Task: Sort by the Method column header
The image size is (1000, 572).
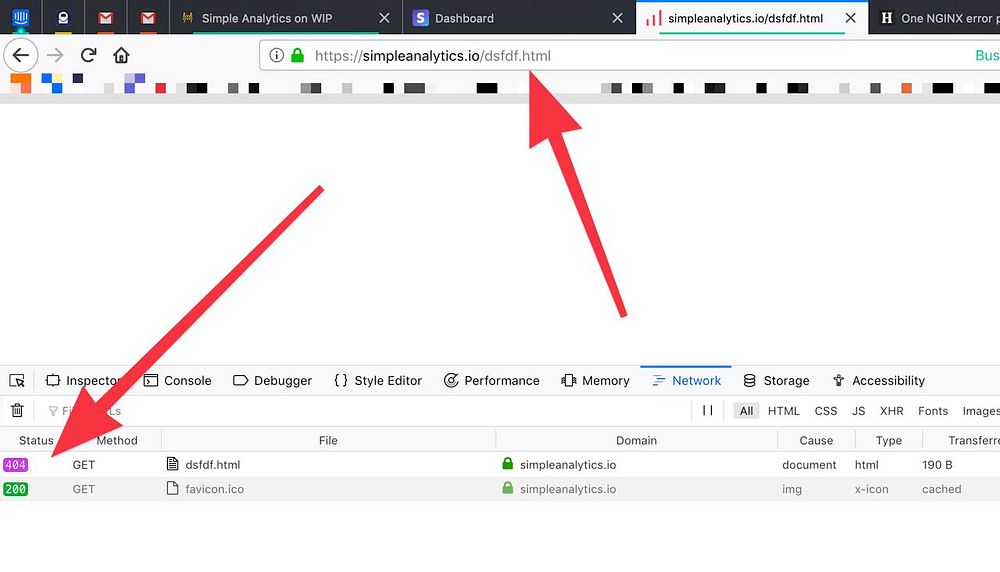Action: pos(117,440)
